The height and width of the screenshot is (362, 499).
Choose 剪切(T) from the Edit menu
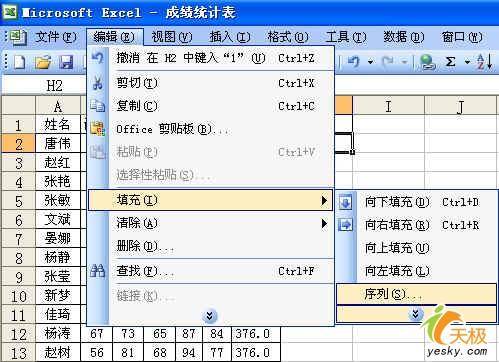click(x=211, y=83)
